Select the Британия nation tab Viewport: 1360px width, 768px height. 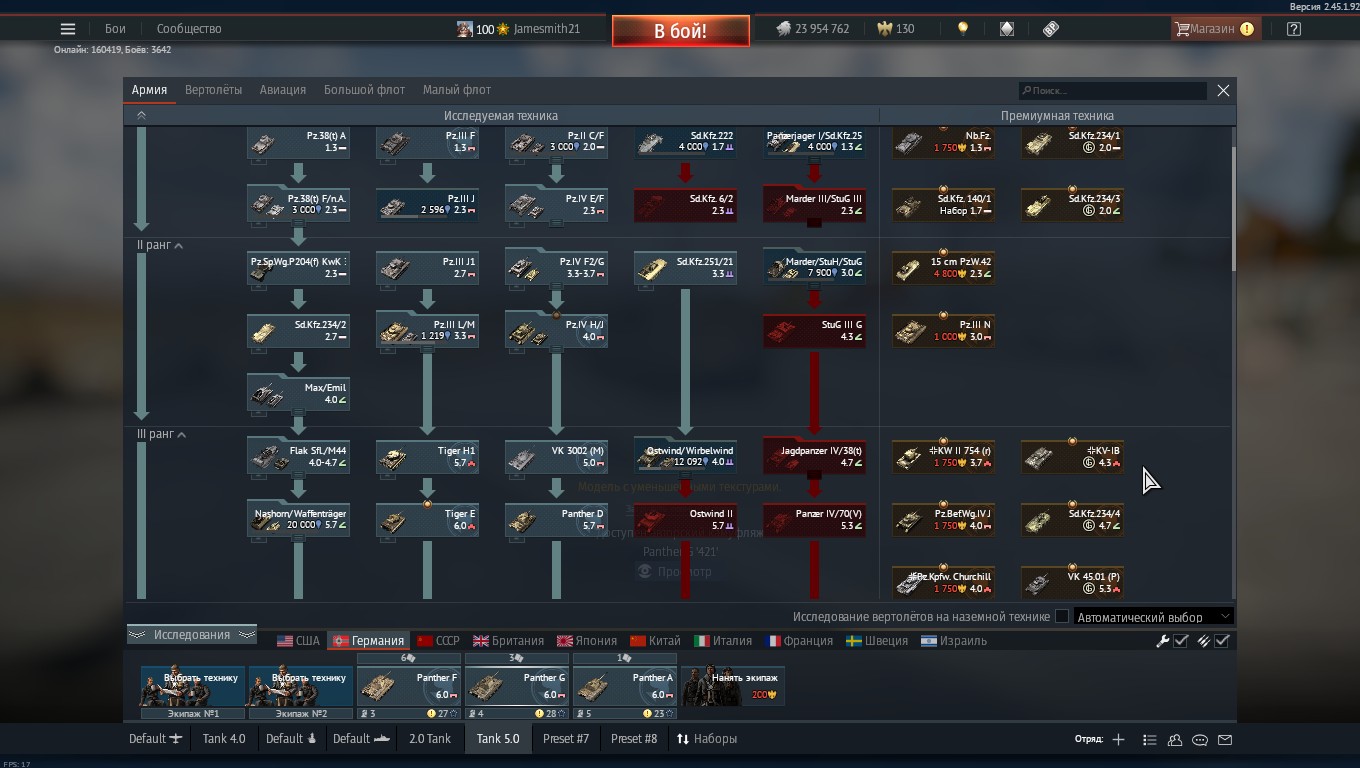pyautogui.click(x=508, y=641)
